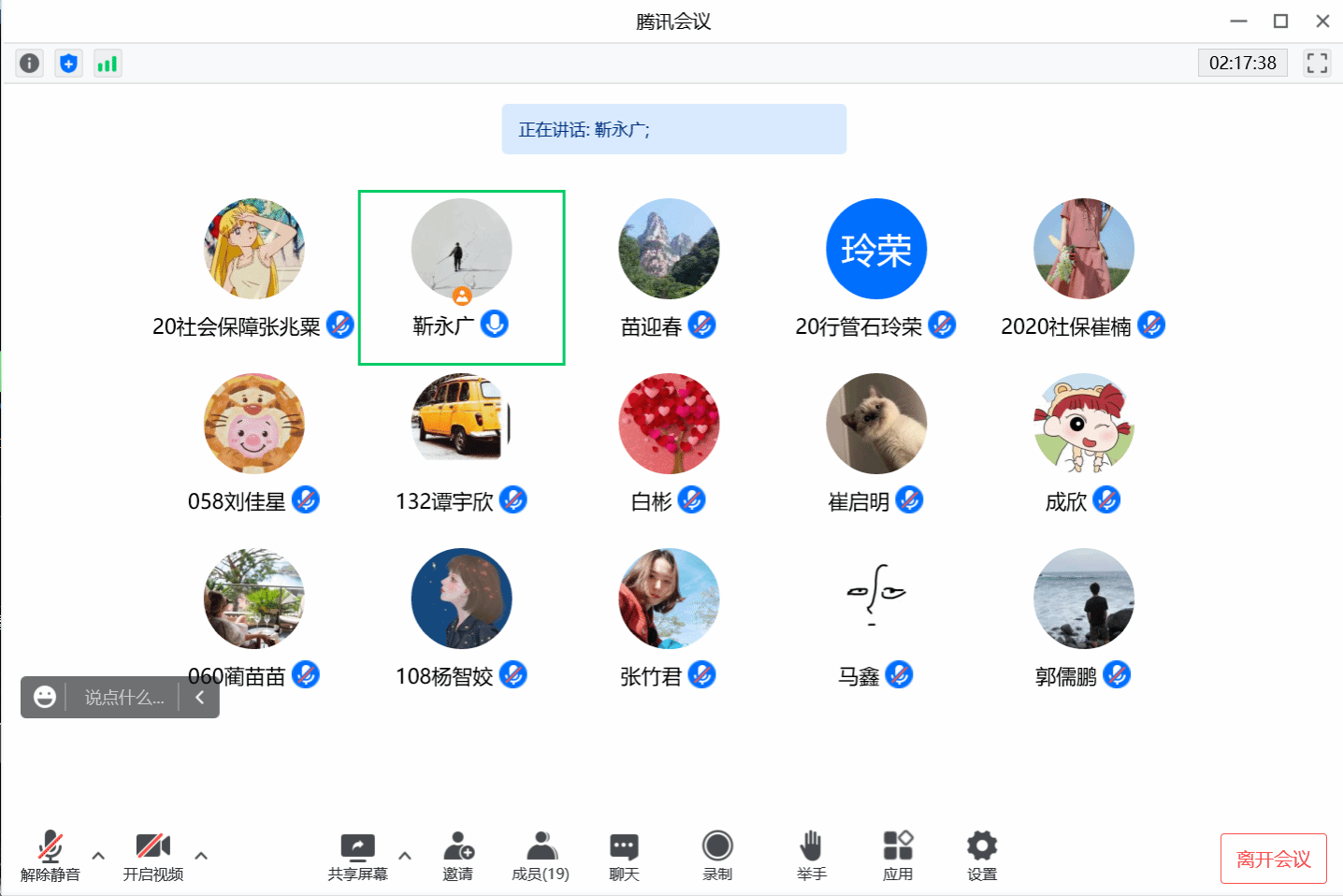Enter fullscreen mode with corner icon
This screenshot has height=896, width=1343.
point(1317,63)
